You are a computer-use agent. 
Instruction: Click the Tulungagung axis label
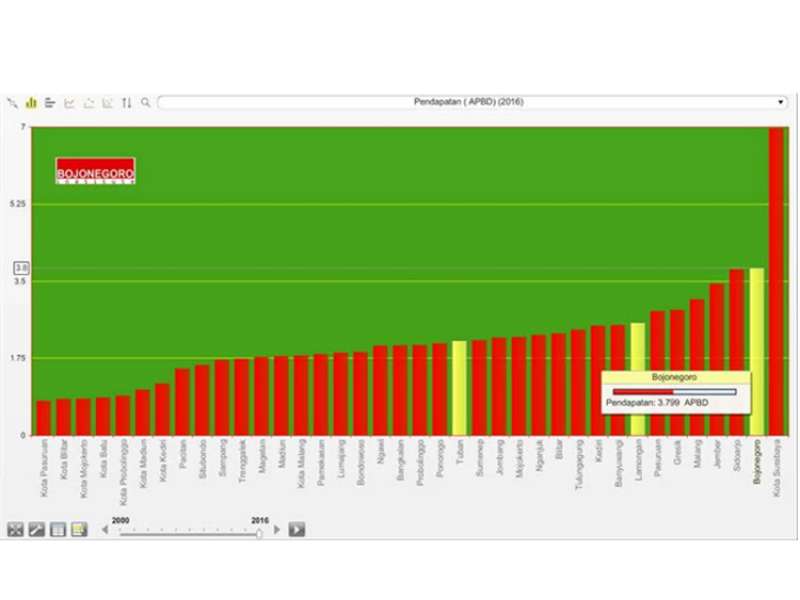click(578, 464)
